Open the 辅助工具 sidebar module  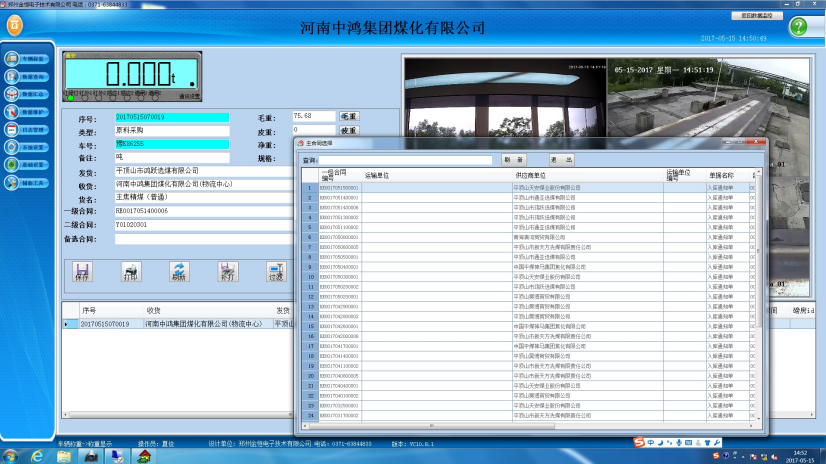coord(28,182)
